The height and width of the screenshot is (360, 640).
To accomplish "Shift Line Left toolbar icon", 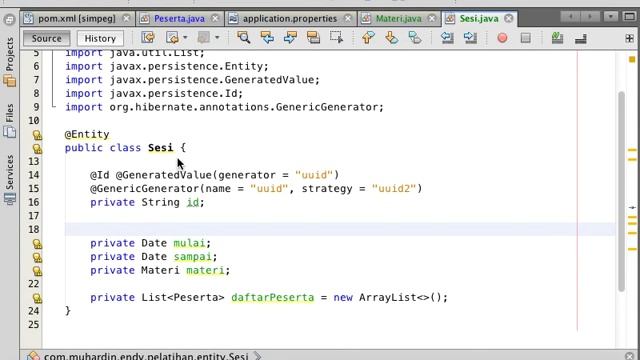I will 447,38.
